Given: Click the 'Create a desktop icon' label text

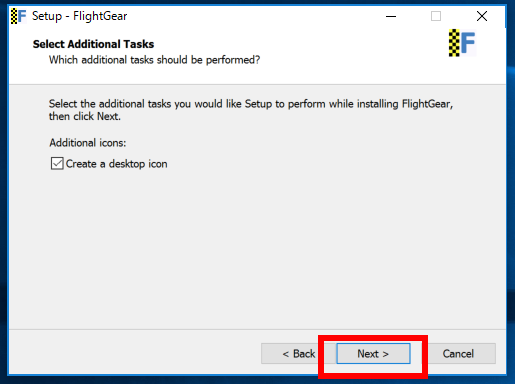Looking at the screenshot, I should tap(116, 164).
